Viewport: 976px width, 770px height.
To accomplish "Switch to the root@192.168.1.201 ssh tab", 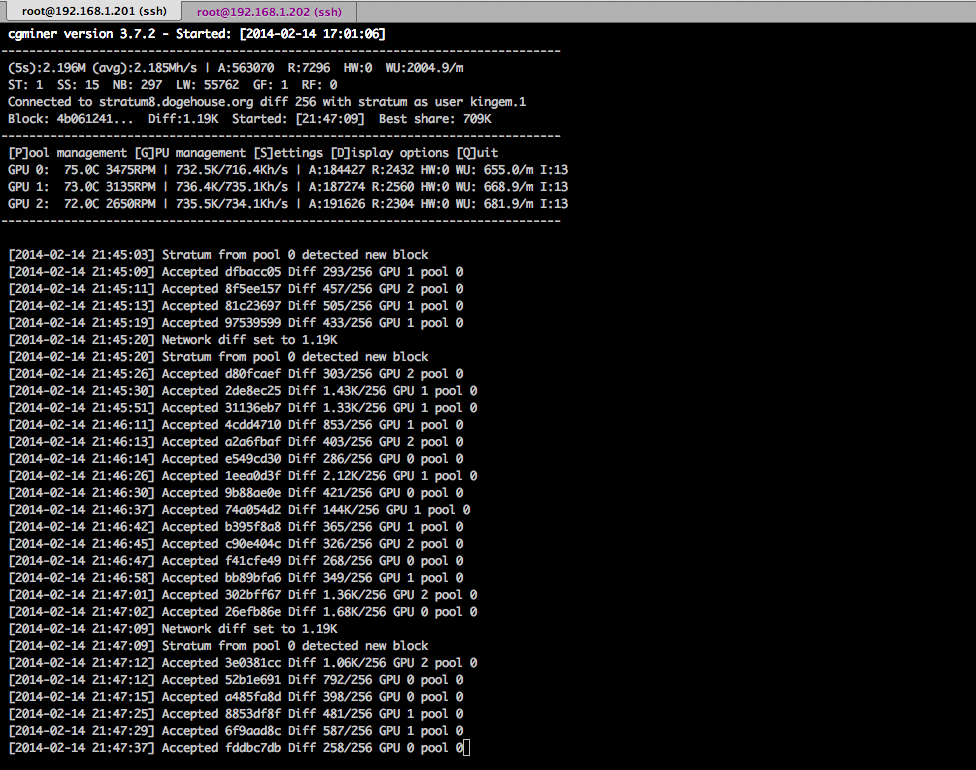I will tap(93, 11).
